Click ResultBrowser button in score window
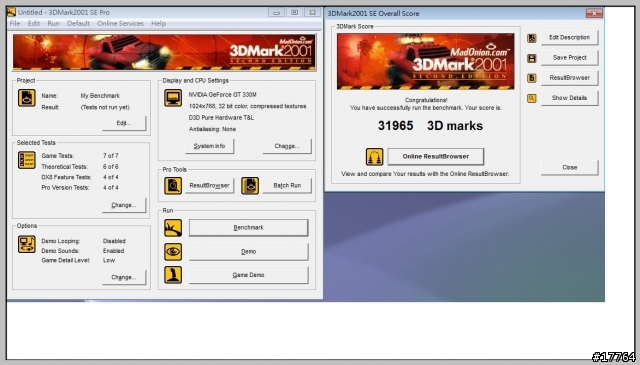This screenshot has height=365, width=640. (569, 78)
